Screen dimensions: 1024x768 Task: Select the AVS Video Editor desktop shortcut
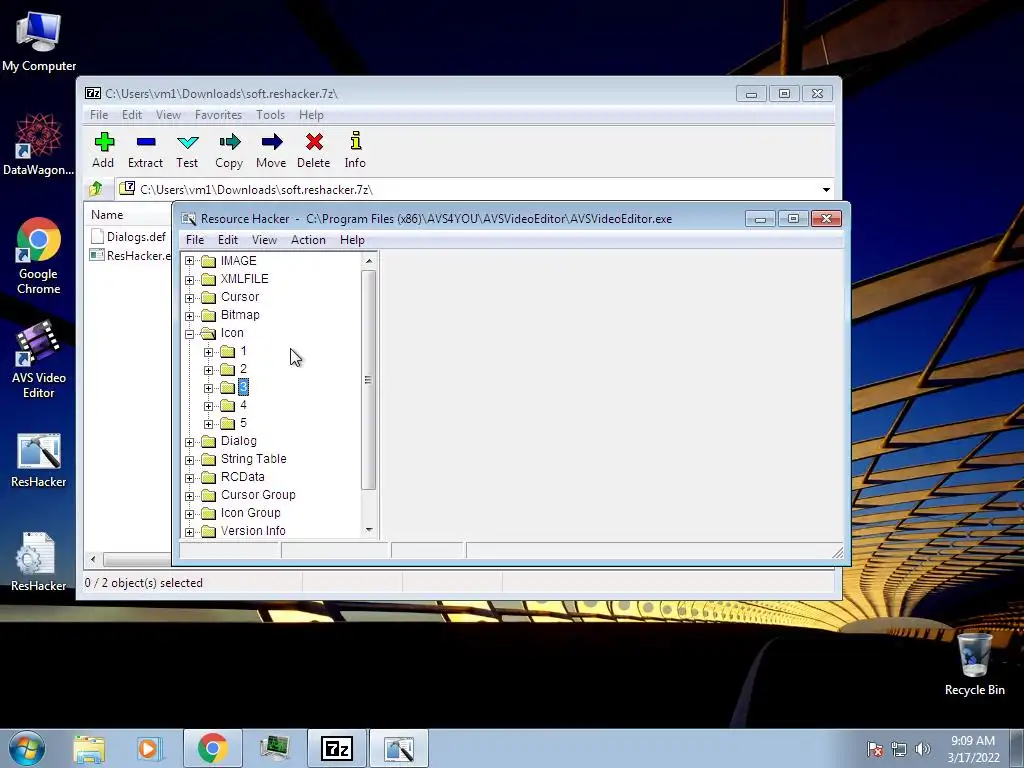click(39, 359)
